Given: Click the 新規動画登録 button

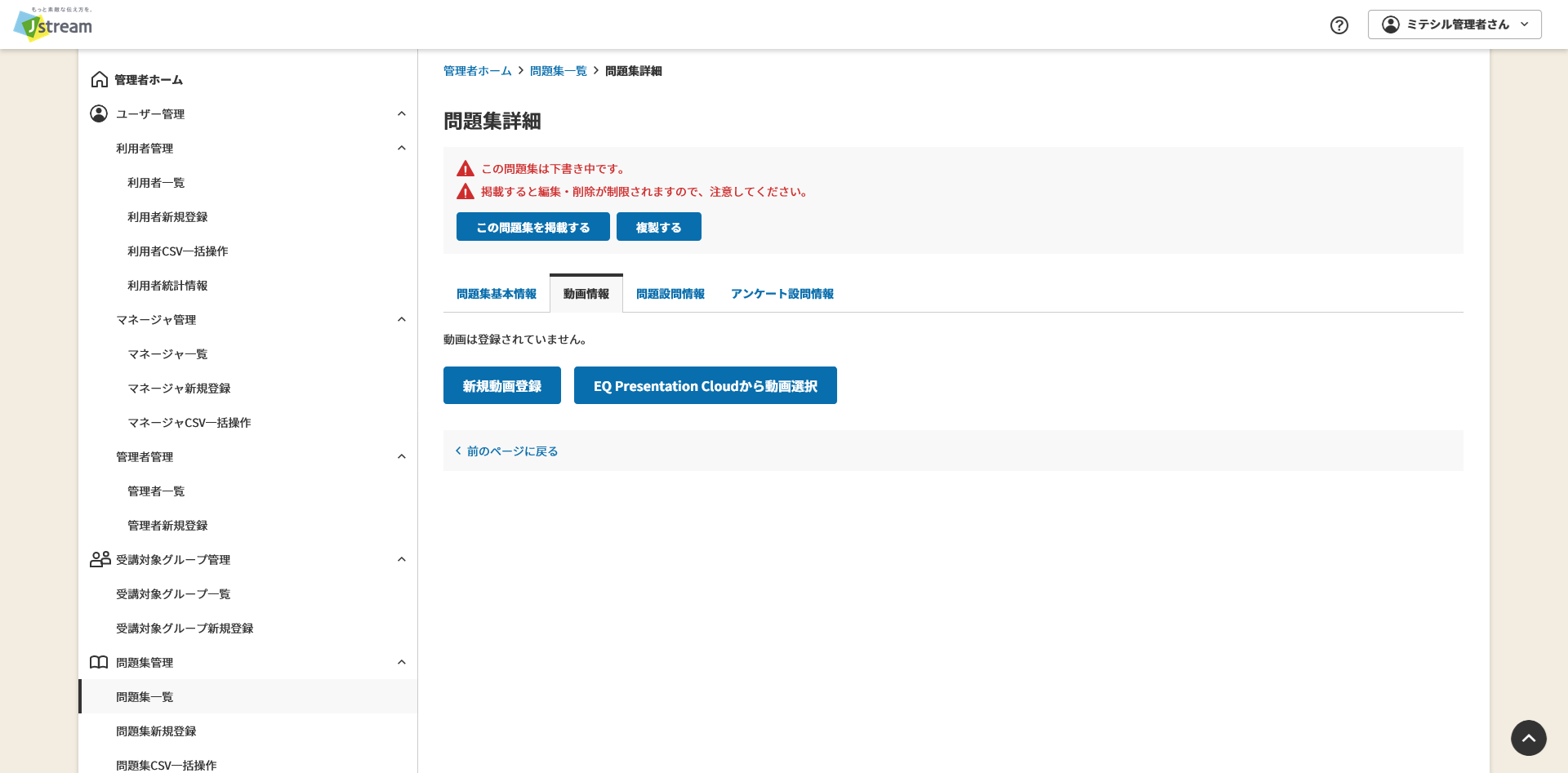Looking at the screenshot, I should (502, 385).
